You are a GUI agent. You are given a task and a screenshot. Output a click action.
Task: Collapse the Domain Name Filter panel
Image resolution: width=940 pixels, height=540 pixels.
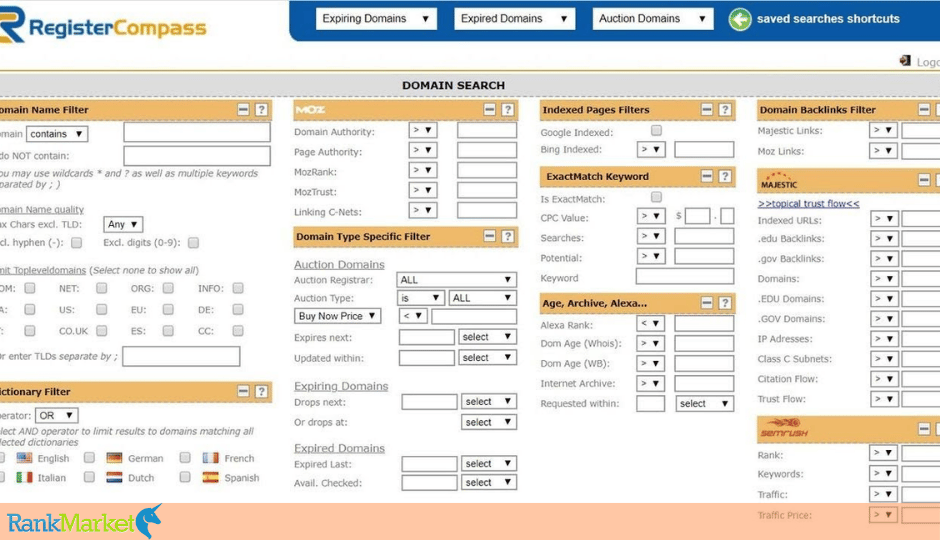point(243,110)
